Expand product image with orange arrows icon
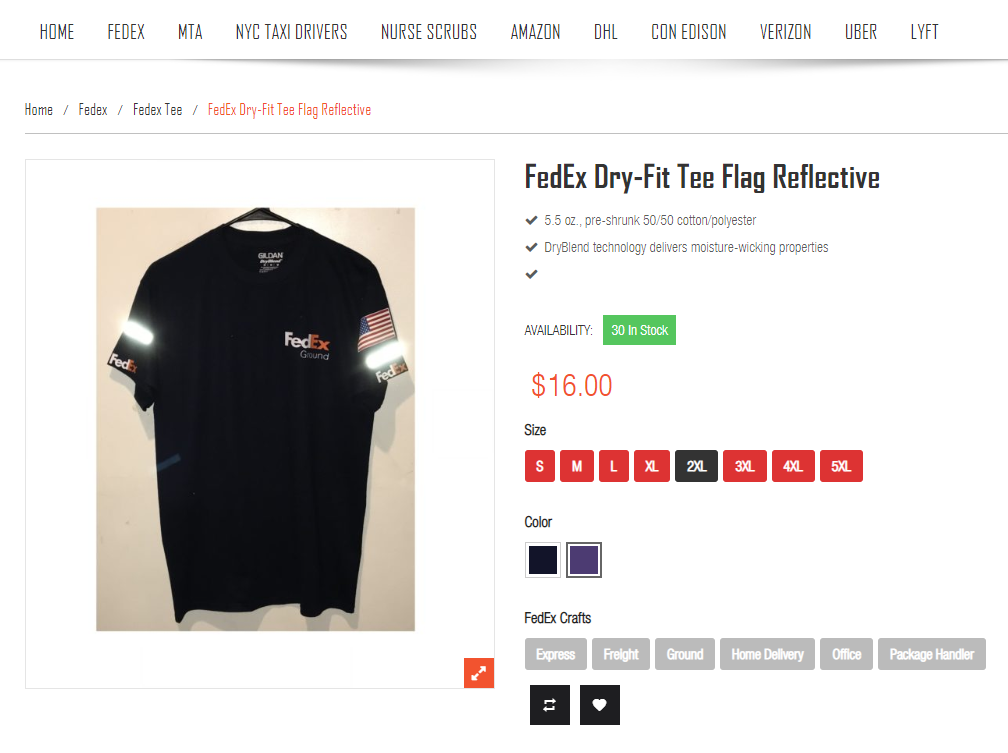Image resolution: width=1008 pixels, height=753 pixels. coord(479,673)
